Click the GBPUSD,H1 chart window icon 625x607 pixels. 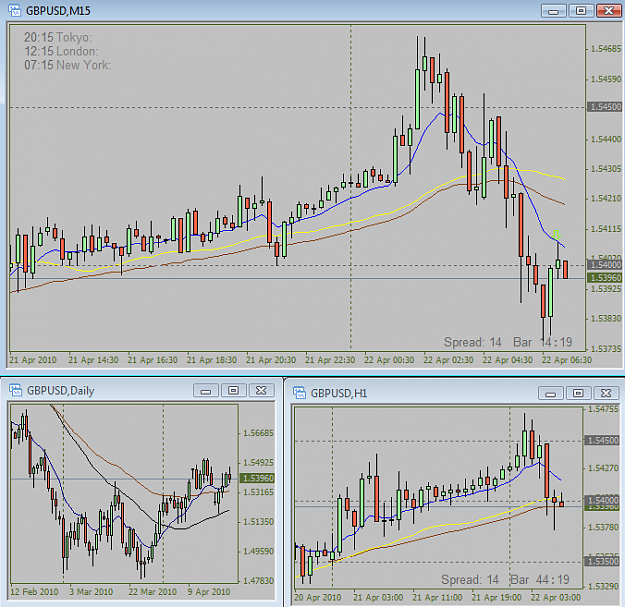[299, 393]
